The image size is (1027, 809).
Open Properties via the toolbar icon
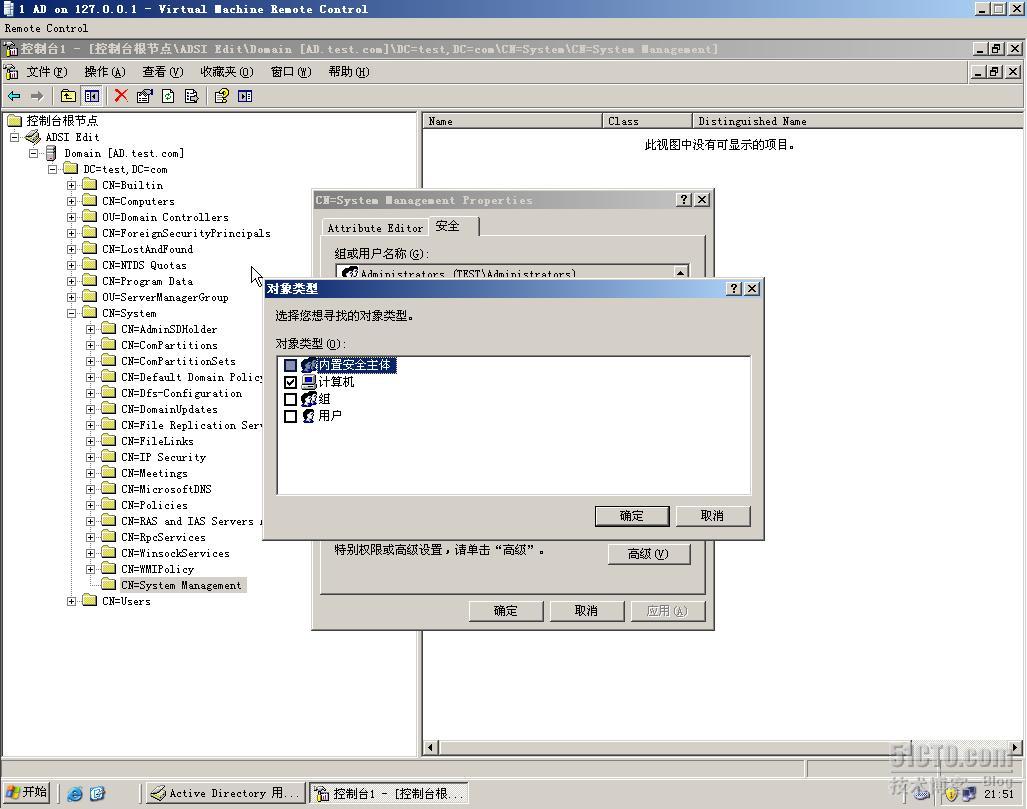click(144, 96)
